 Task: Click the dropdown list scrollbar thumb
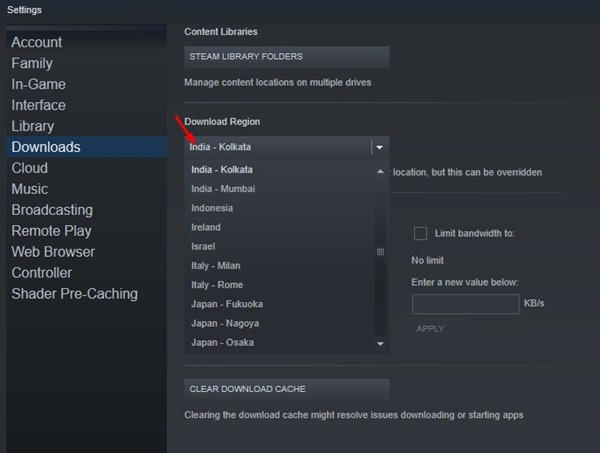click(380, 252)
